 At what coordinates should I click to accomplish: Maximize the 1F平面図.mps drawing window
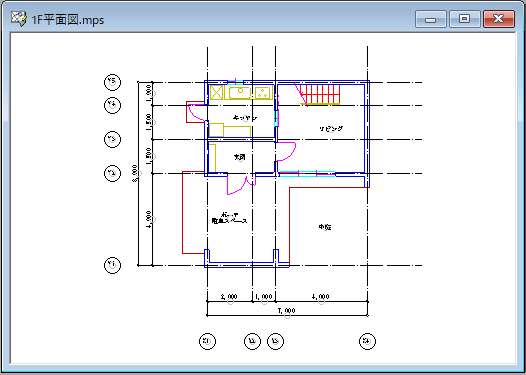(465, 19)
